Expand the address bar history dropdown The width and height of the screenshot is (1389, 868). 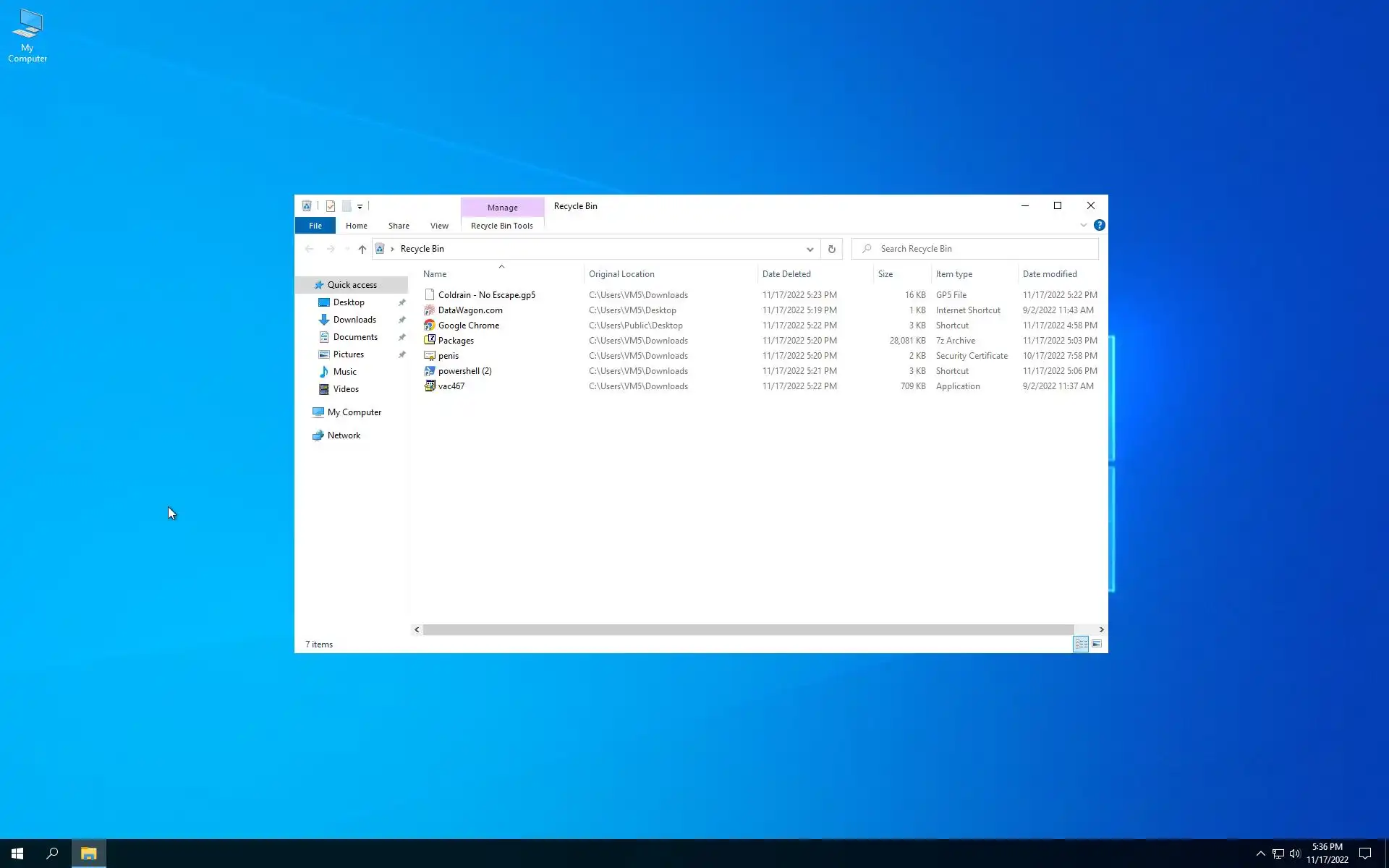click(810, 249)
